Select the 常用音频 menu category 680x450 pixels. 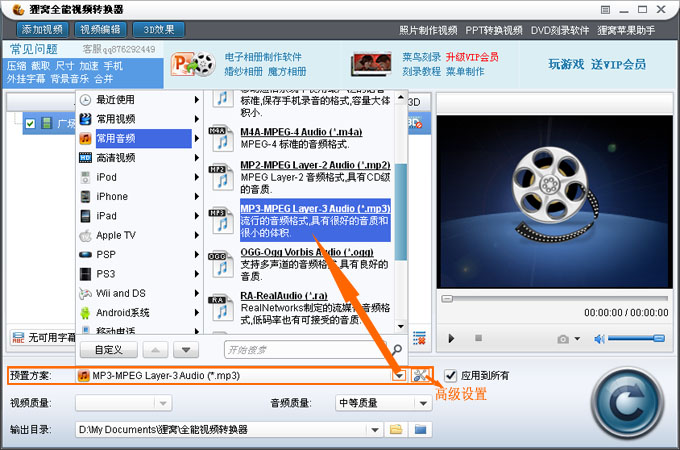139,138
